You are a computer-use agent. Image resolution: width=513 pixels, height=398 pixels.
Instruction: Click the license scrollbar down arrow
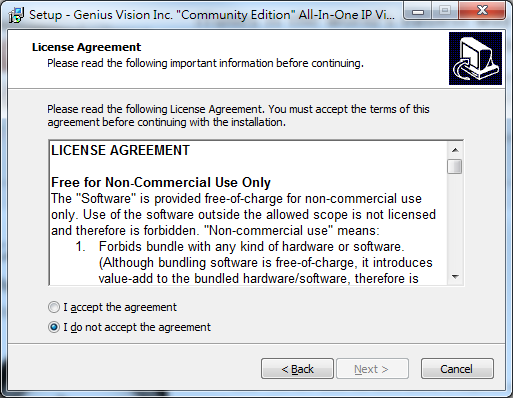pos(455,277)
